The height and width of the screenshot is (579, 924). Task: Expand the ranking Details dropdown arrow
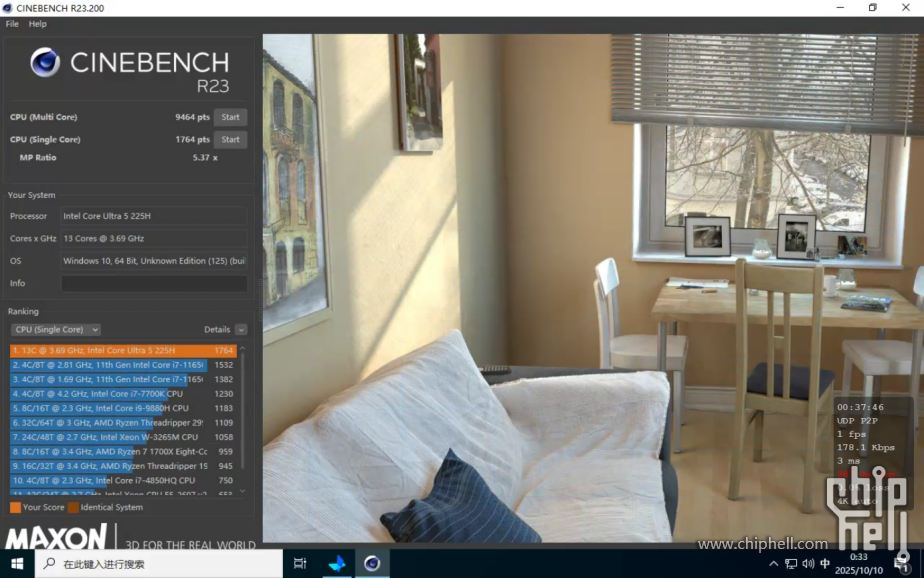[241, 330]
